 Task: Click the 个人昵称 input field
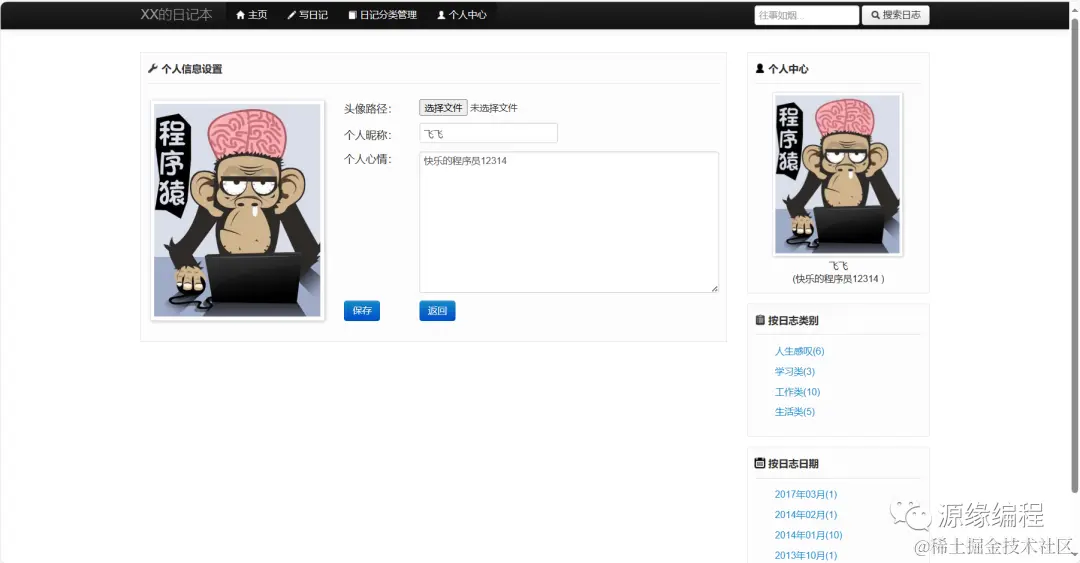click(488, 133)
